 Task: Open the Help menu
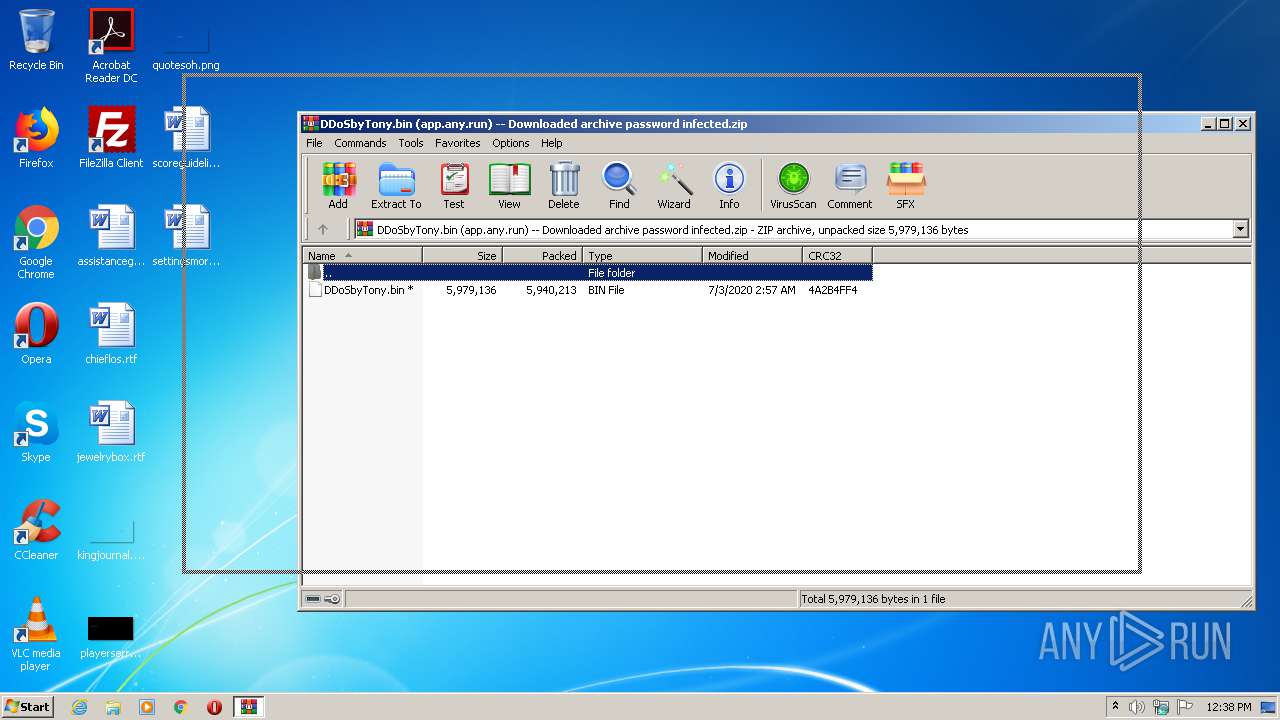[552, 143]
